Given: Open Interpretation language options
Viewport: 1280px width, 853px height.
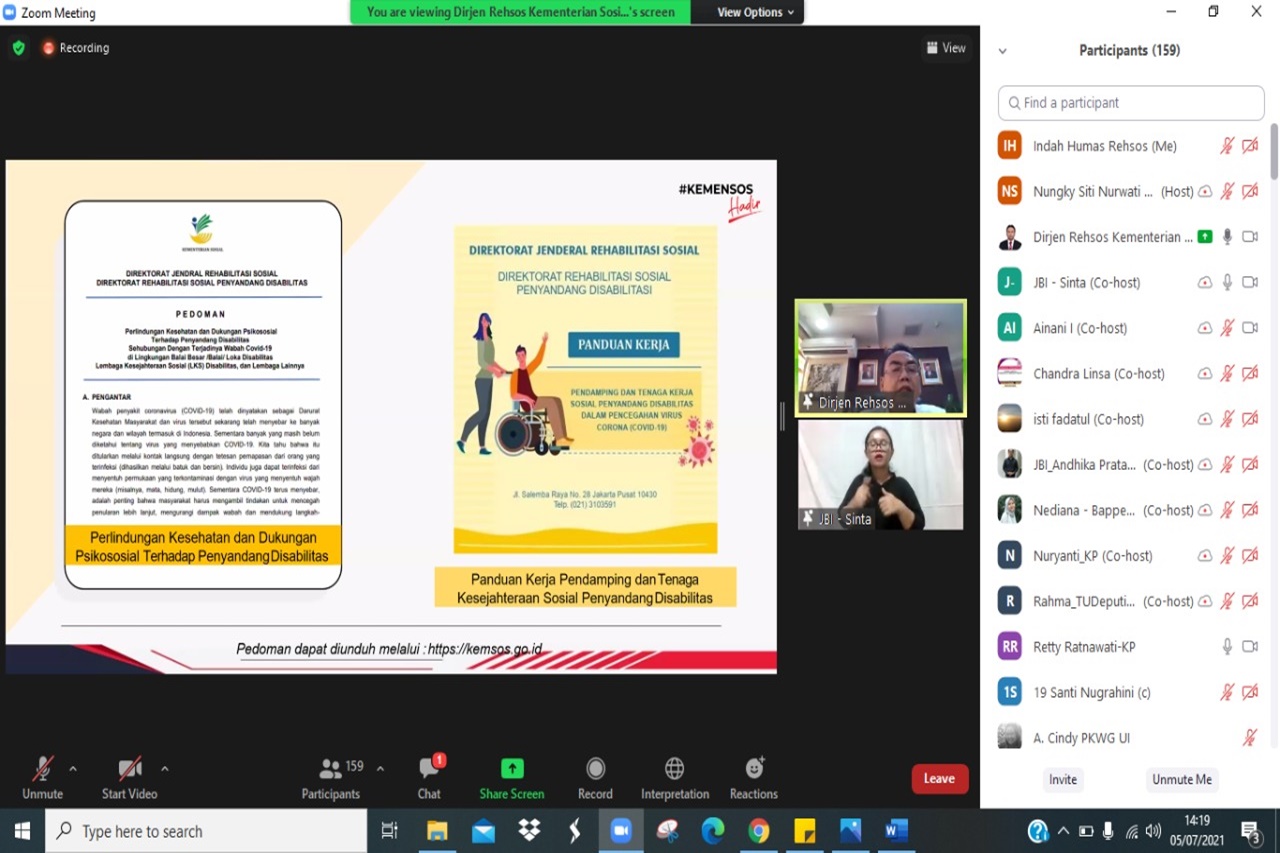Looking at the screenshot, I should click(675, 778).
